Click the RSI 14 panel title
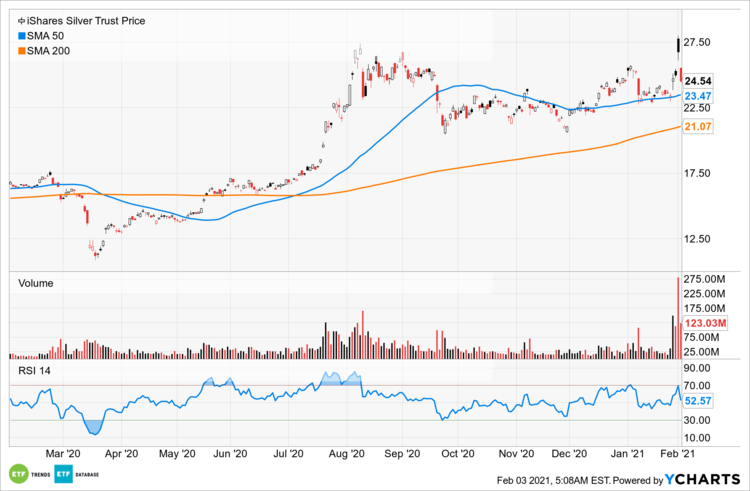The width and height of the screenshot is (750, 491). (32, 371)
